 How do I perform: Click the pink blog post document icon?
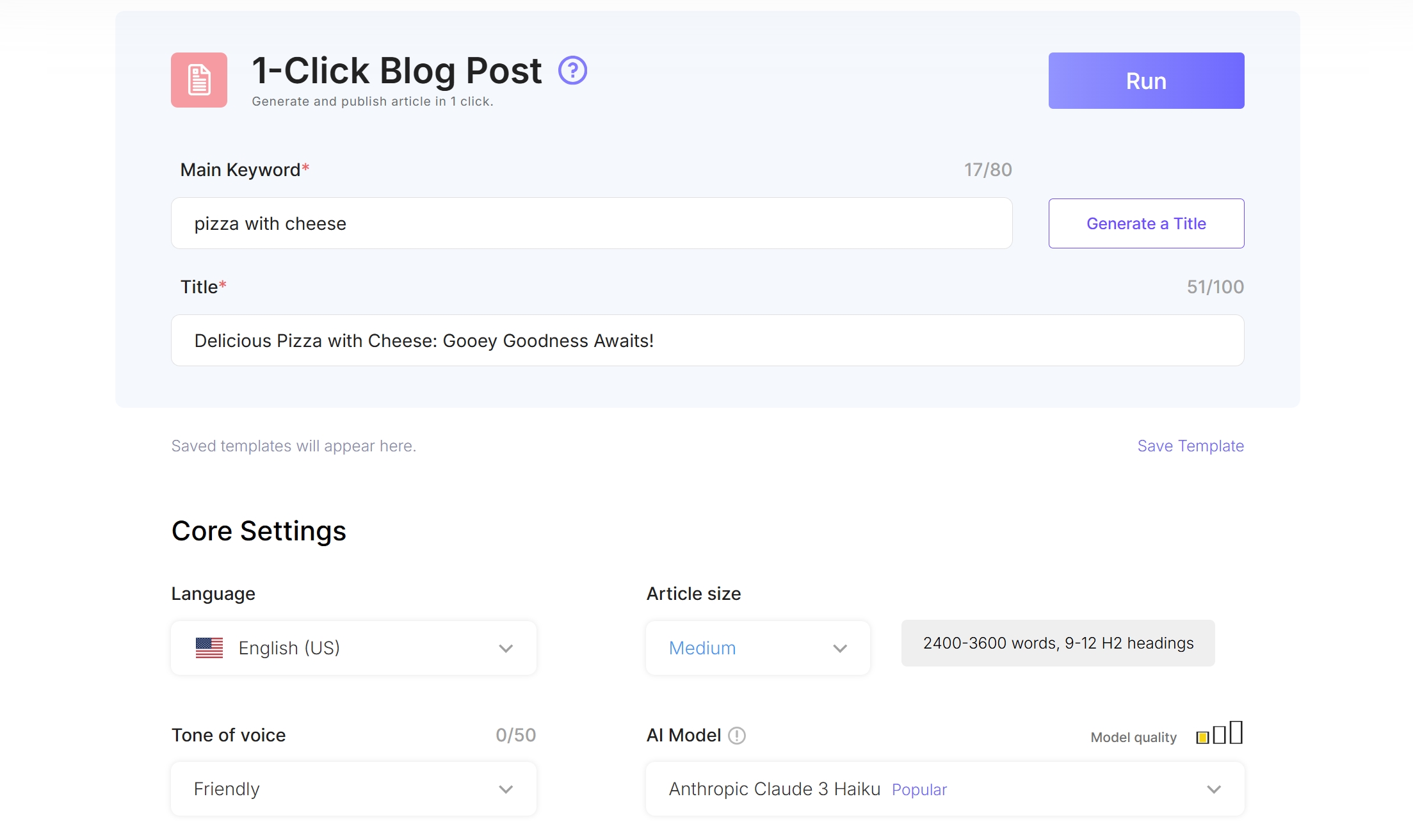198,79
